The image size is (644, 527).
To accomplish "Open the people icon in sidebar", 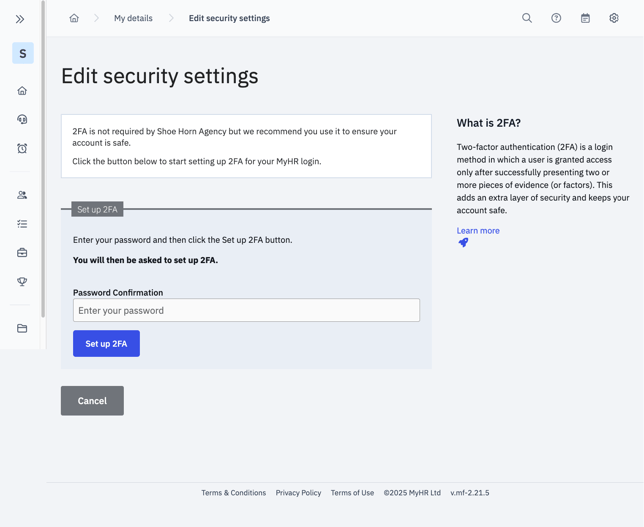I will (x=22, y=195).
